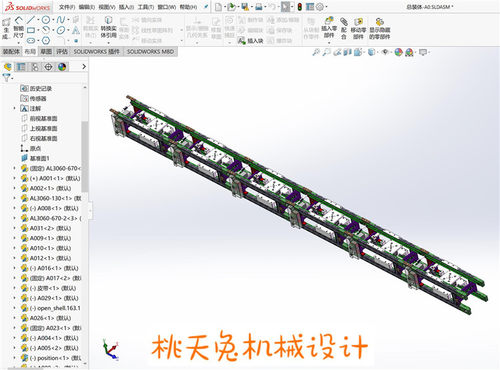Expand the (固定) AL3060-670 component node
This screenshot has width=500, height=370.
coord(14,168)
